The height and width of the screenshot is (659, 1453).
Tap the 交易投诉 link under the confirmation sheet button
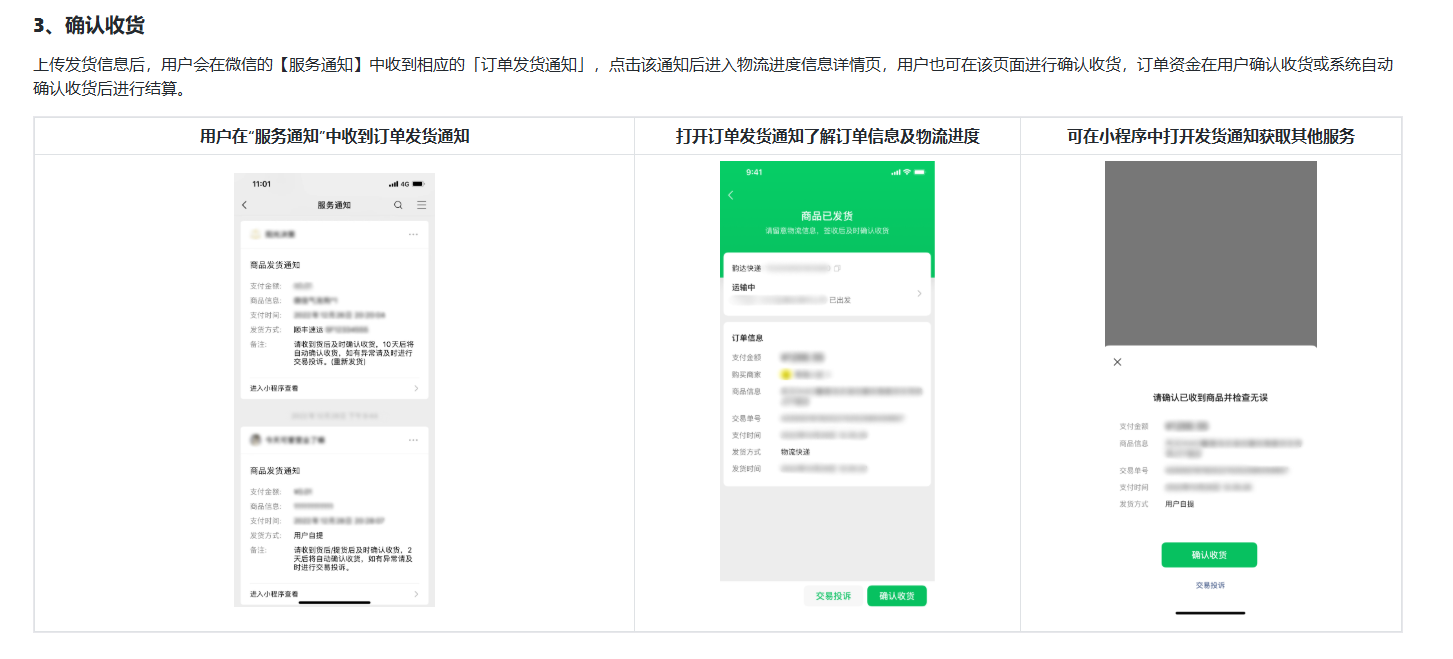pos(1210,585)
